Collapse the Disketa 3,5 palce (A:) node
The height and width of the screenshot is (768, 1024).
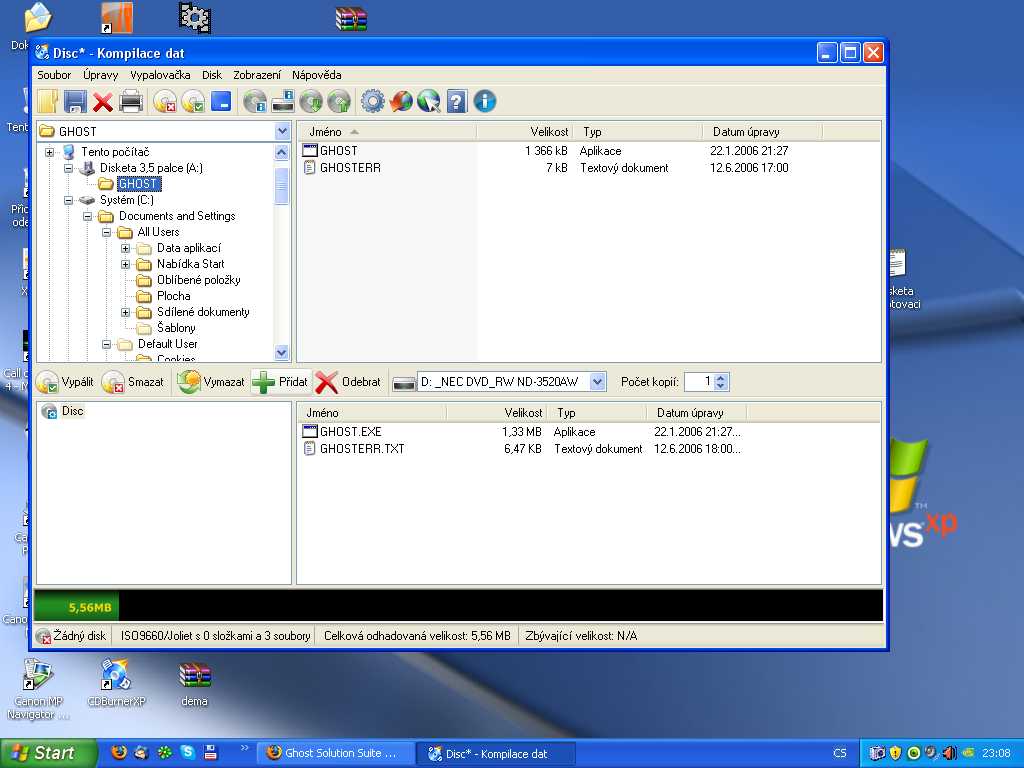(69, 168)
